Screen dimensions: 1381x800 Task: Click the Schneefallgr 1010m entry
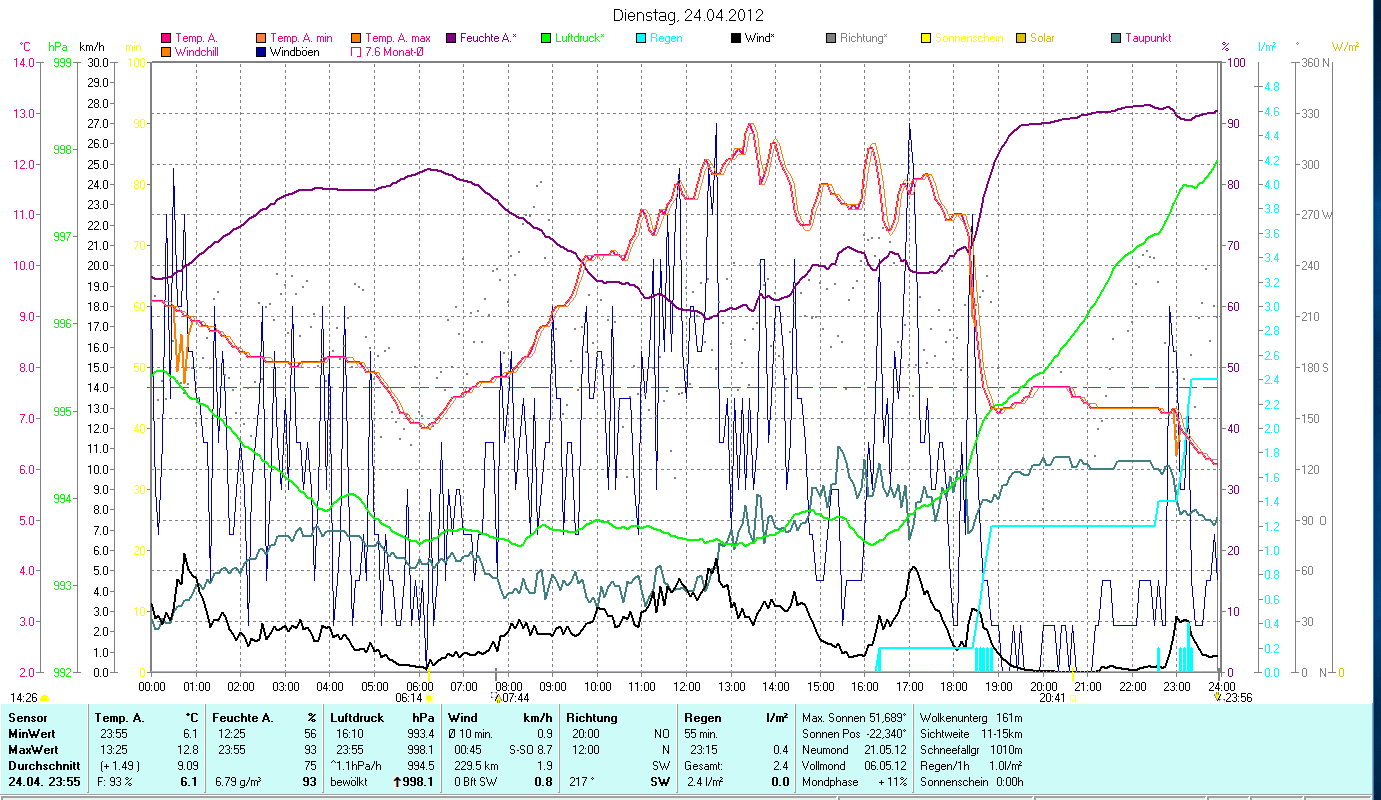click(x=970, y=750)
